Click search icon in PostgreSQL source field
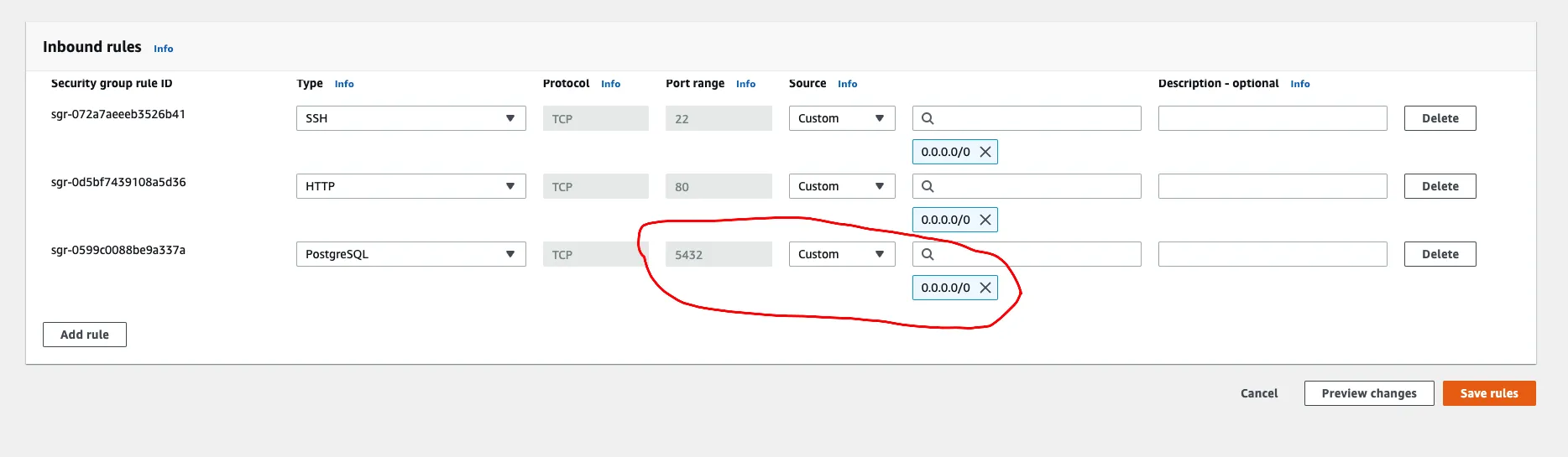Viewport: 1568px width, 457px height. (928, 254)
